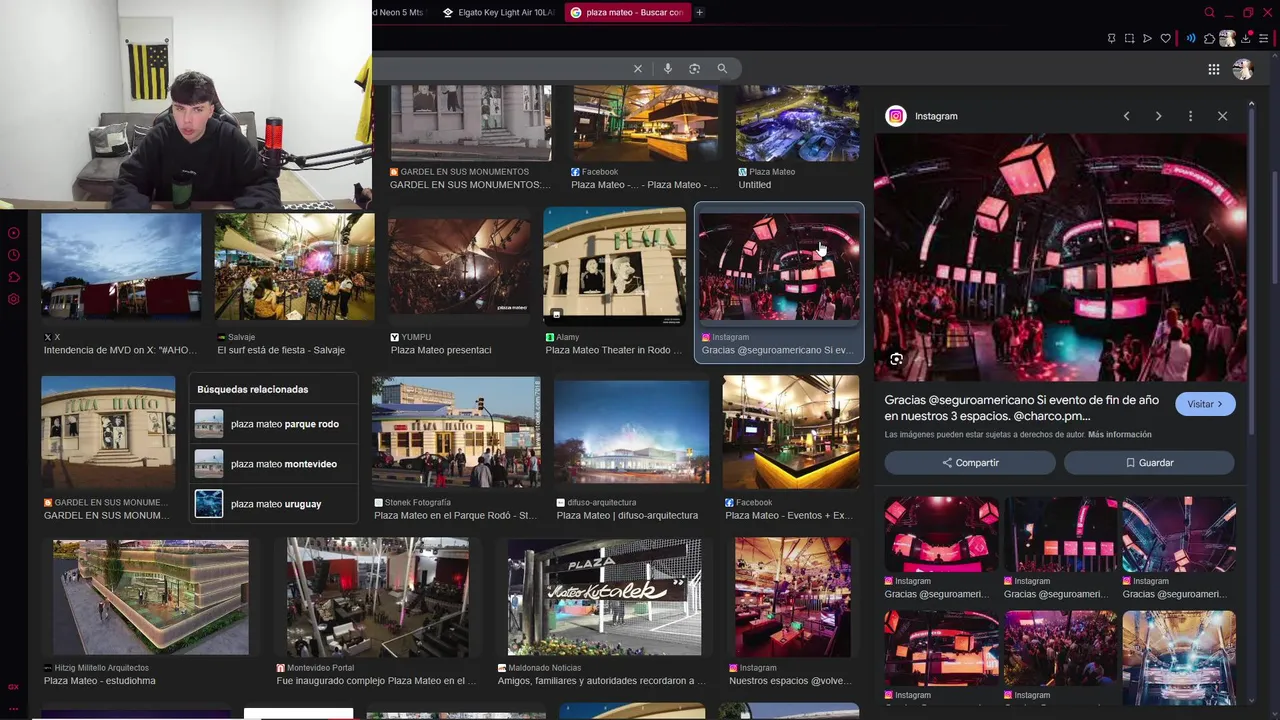Clear the search box with the X
Screen dimensions: 1280x720
637,68
